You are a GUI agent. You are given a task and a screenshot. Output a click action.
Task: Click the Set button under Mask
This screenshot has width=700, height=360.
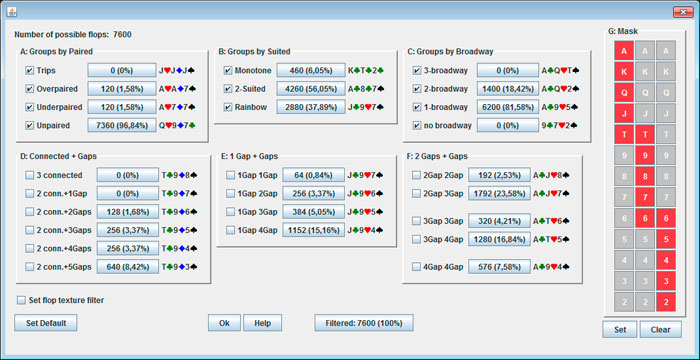620,330
